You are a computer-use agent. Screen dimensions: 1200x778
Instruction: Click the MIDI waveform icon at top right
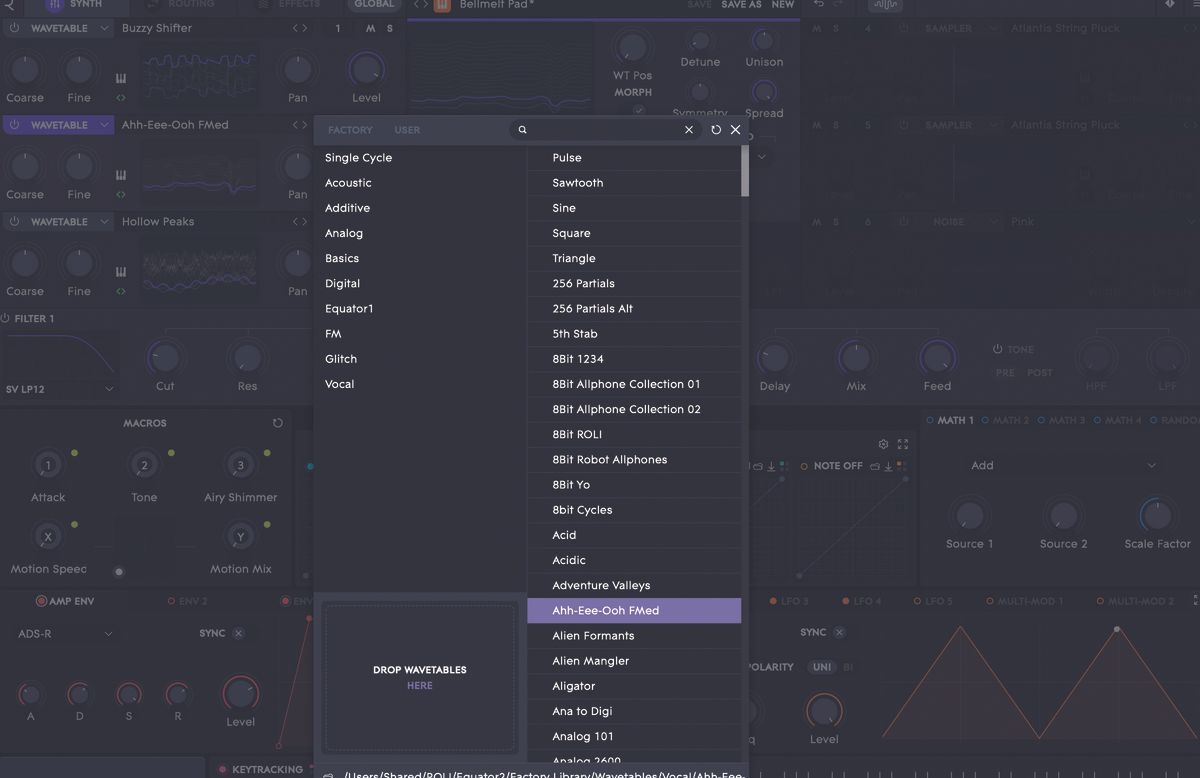tap(886, 5)
